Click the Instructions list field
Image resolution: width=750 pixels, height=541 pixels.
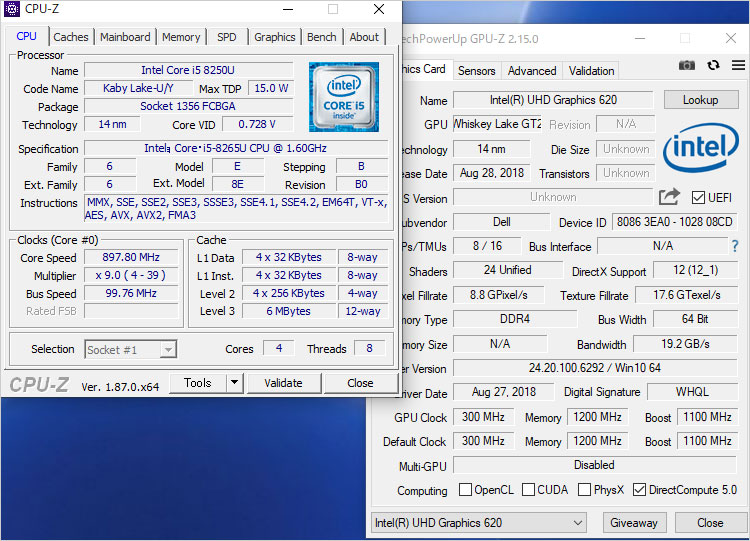pyautogui.click(x=236, y=209)
